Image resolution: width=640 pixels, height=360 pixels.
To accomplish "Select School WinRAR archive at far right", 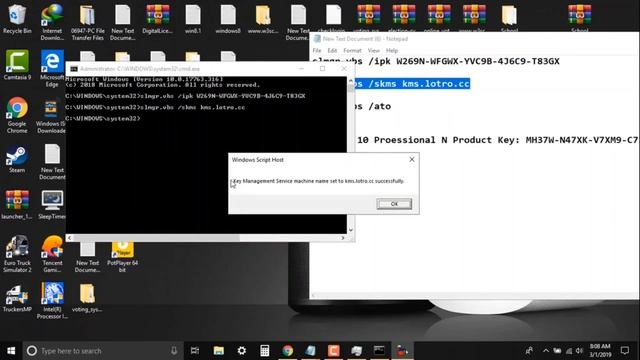I will (580, 17).
